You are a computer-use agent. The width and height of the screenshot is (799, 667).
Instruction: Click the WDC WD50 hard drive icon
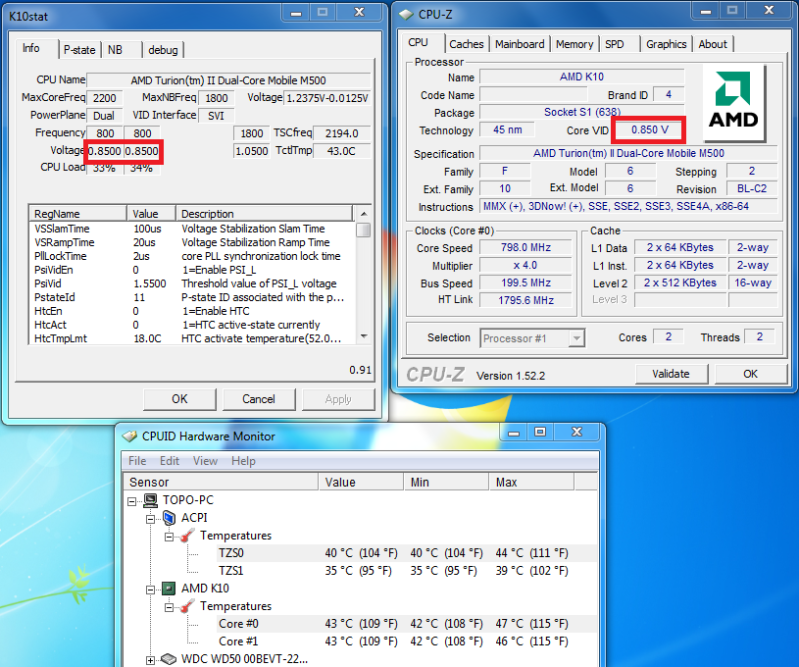click(169, 660)
